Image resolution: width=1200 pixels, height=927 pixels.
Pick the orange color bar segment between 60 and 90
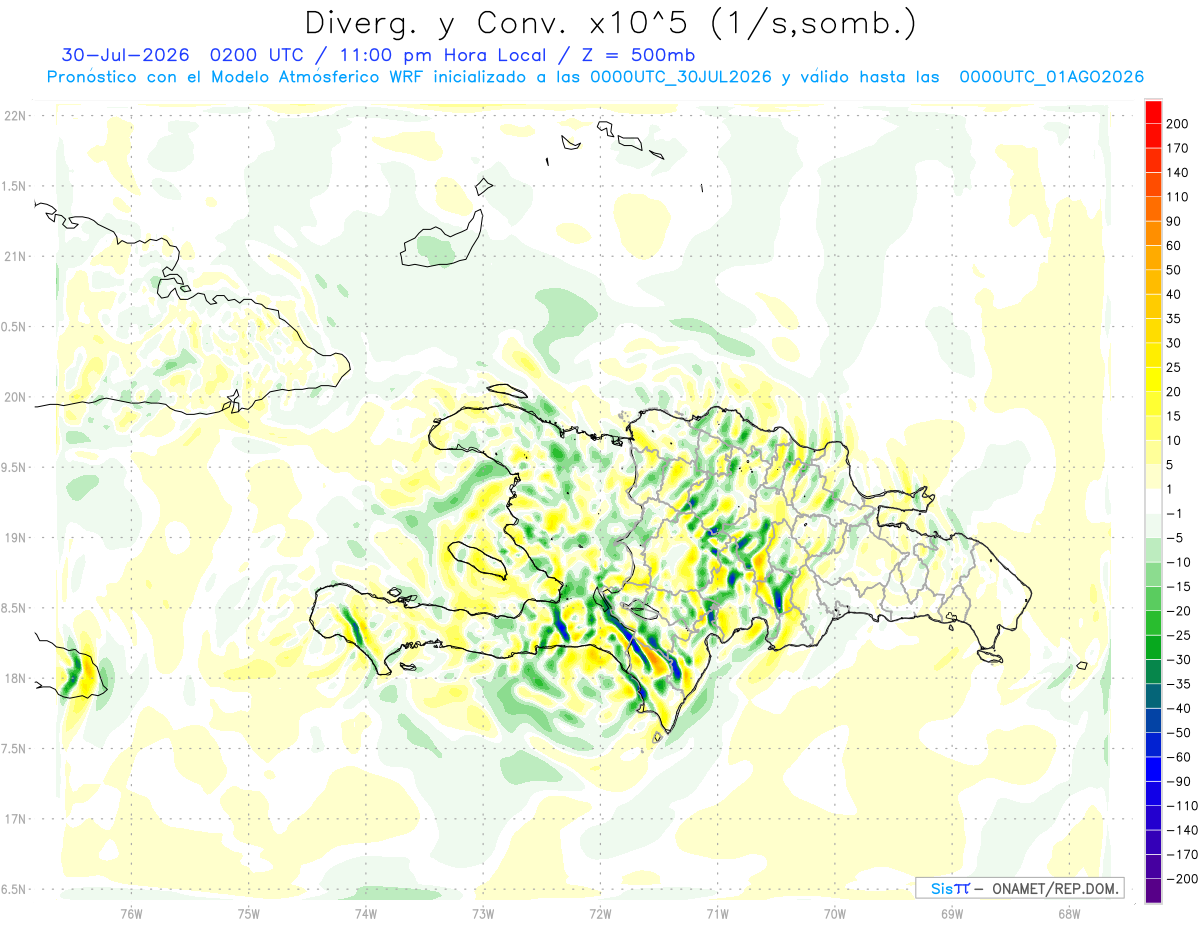pos(1153,233)
